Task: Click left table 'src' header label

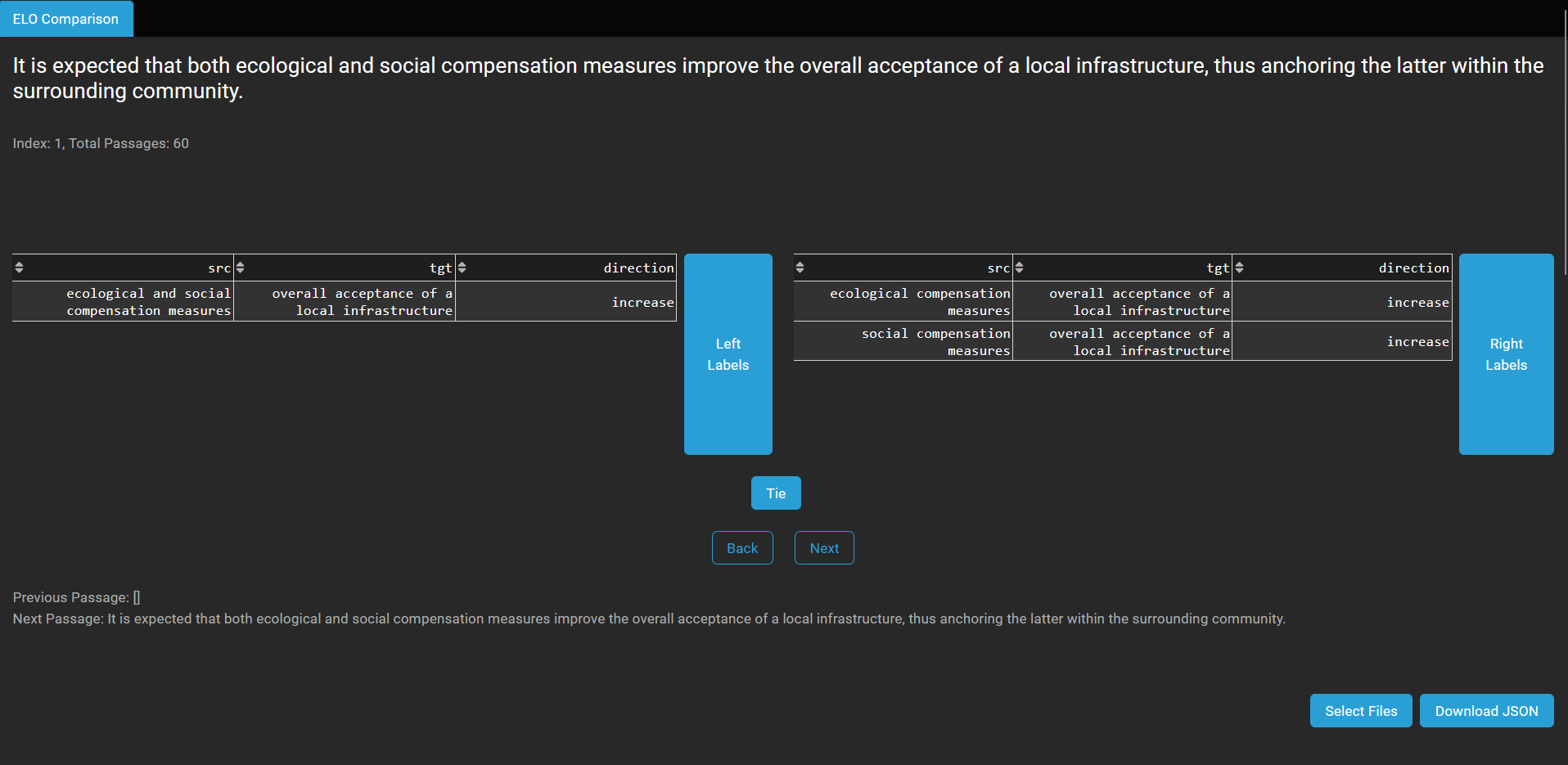Action: (x=219, y=268)
